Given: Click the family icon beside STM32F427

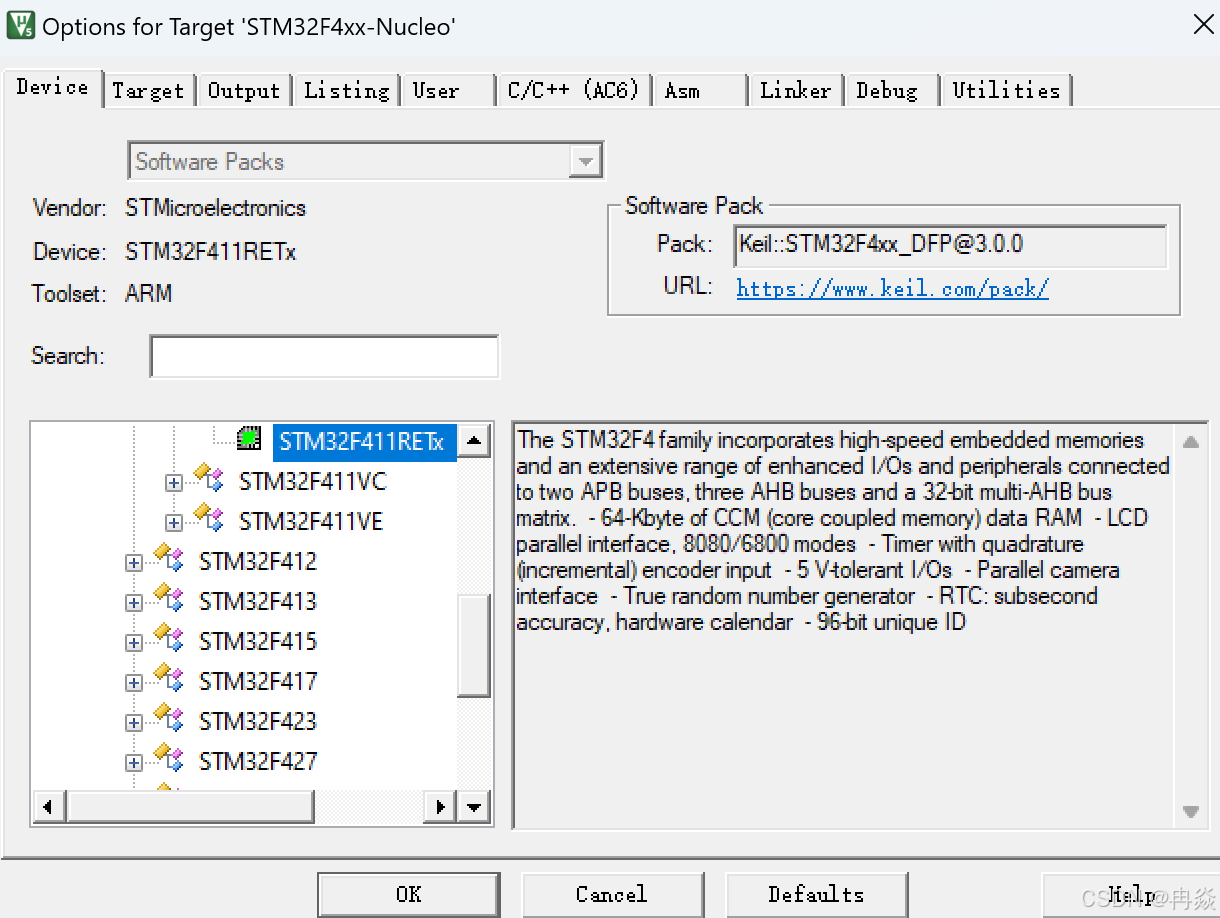Looking at the screenshot, I should (x=169, y=757).
